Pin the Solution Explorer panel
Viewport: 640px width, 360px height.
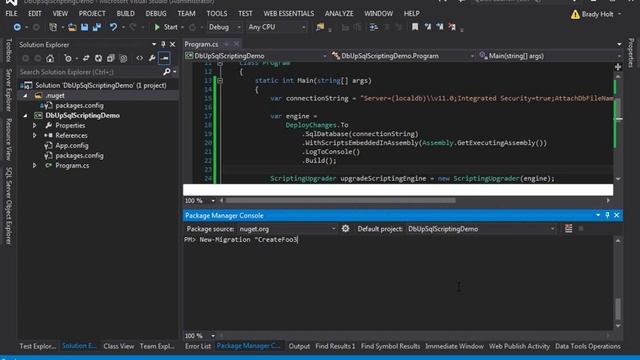tap(163, 44)
